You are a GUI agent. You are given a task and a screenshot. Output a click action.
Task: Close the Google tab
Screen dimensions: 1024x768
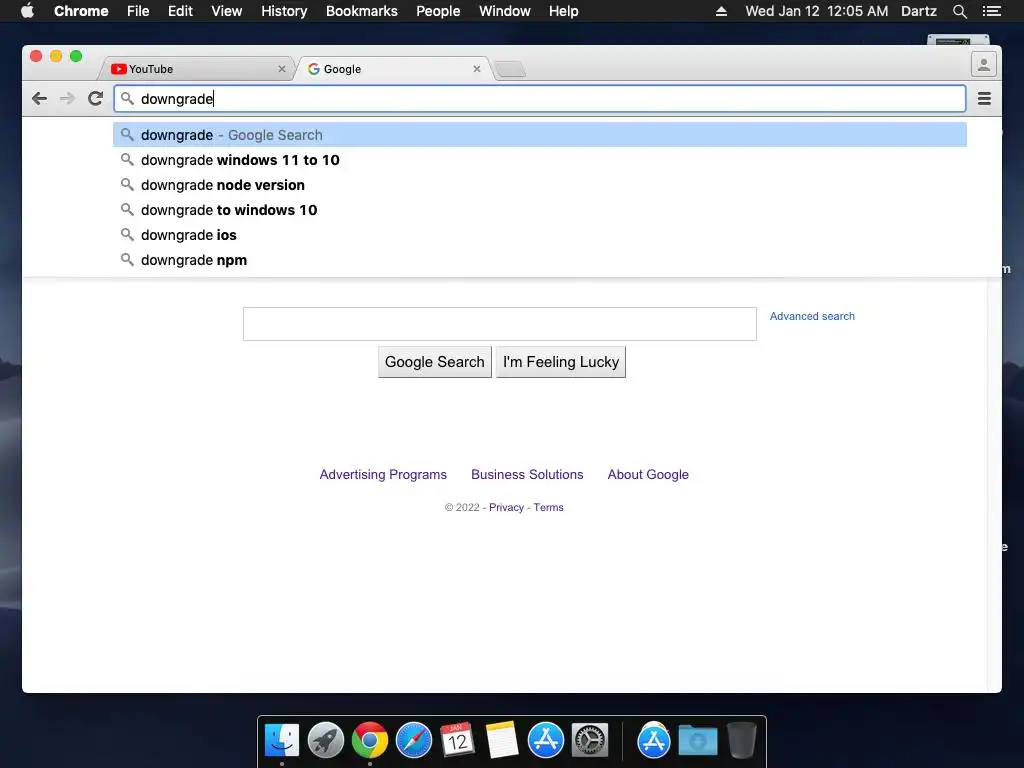tap(477, 69)
